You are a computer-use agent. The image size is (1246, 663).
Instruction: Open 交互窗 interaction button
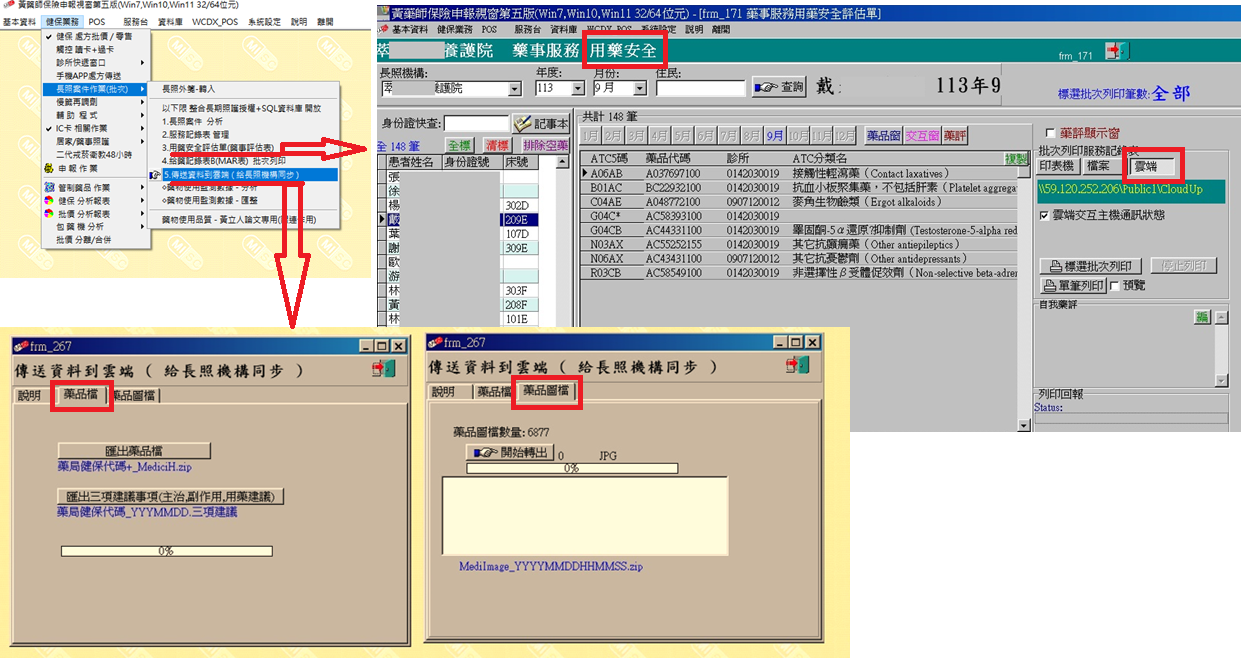click(x=922, y=136)
